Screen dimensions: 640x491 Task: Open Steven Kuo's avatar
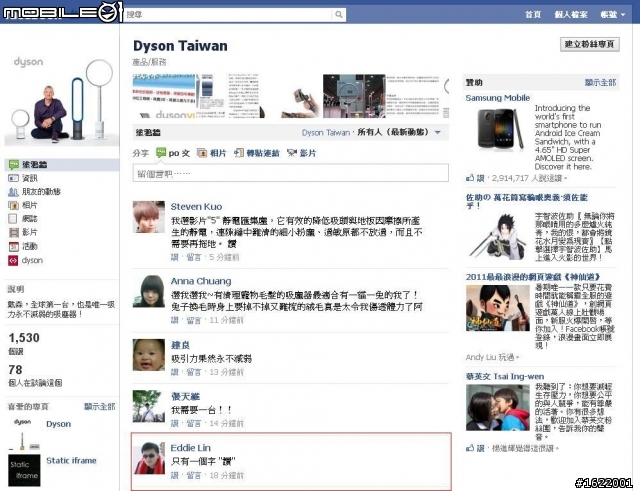pyautogui.click(x=149, y=217)
